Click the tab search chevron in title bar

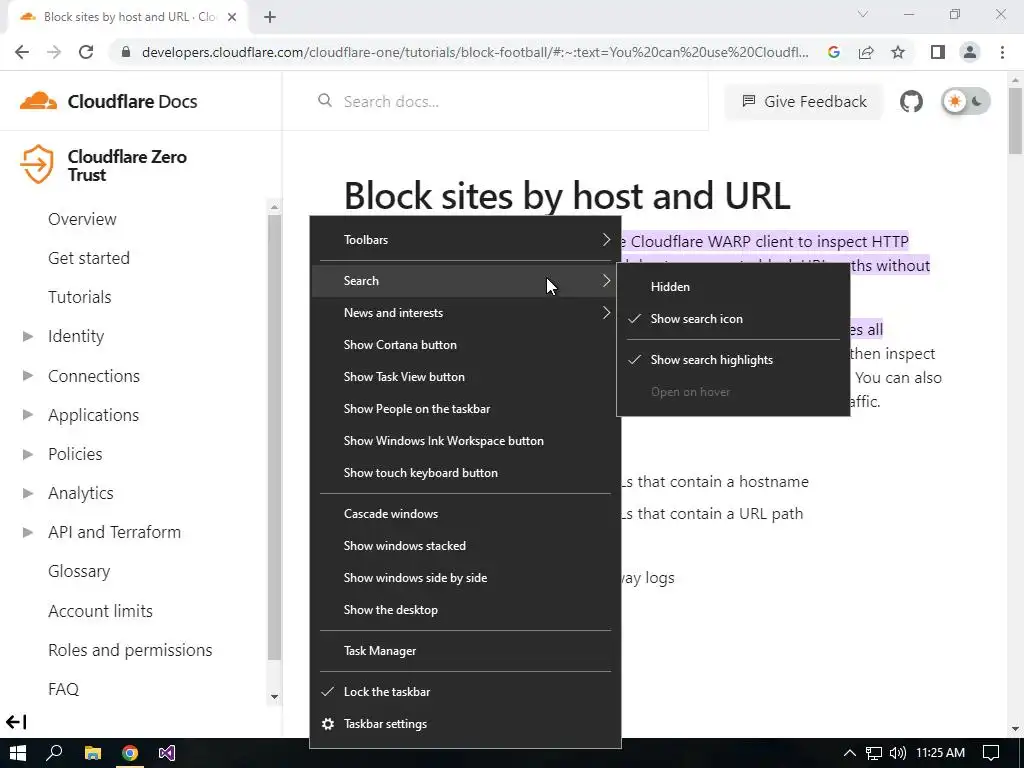pos(863,14)
